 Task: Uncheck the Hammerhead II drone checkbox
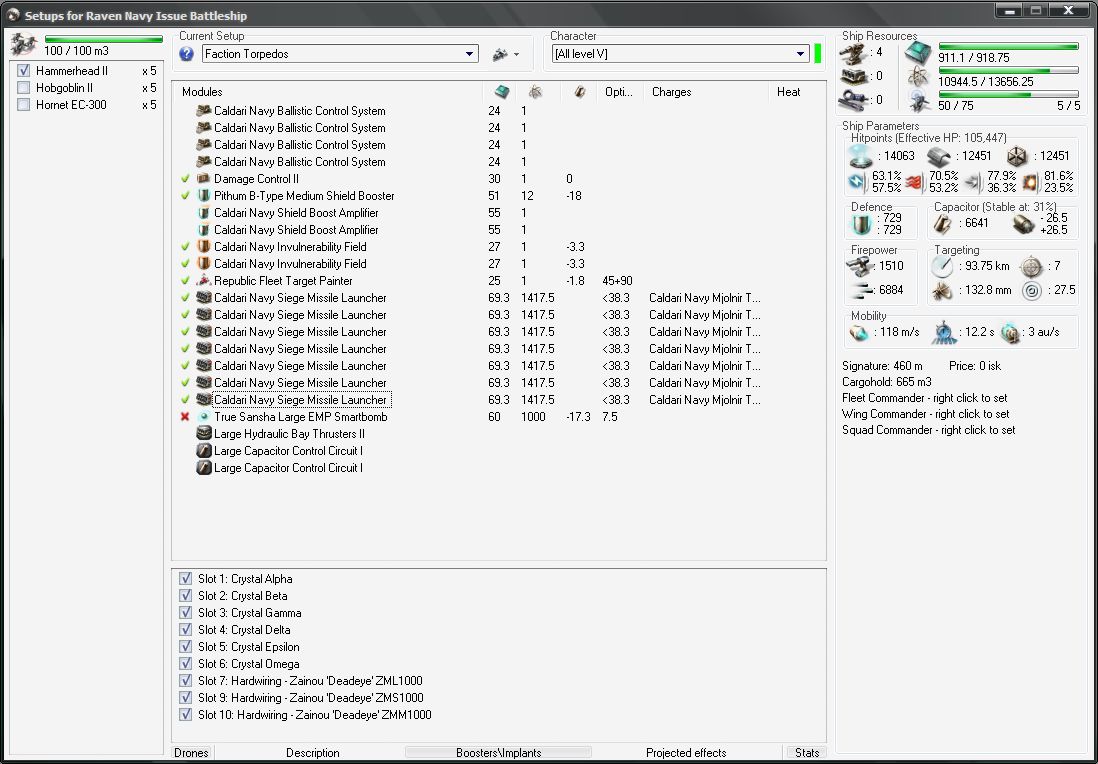point(24,71)
